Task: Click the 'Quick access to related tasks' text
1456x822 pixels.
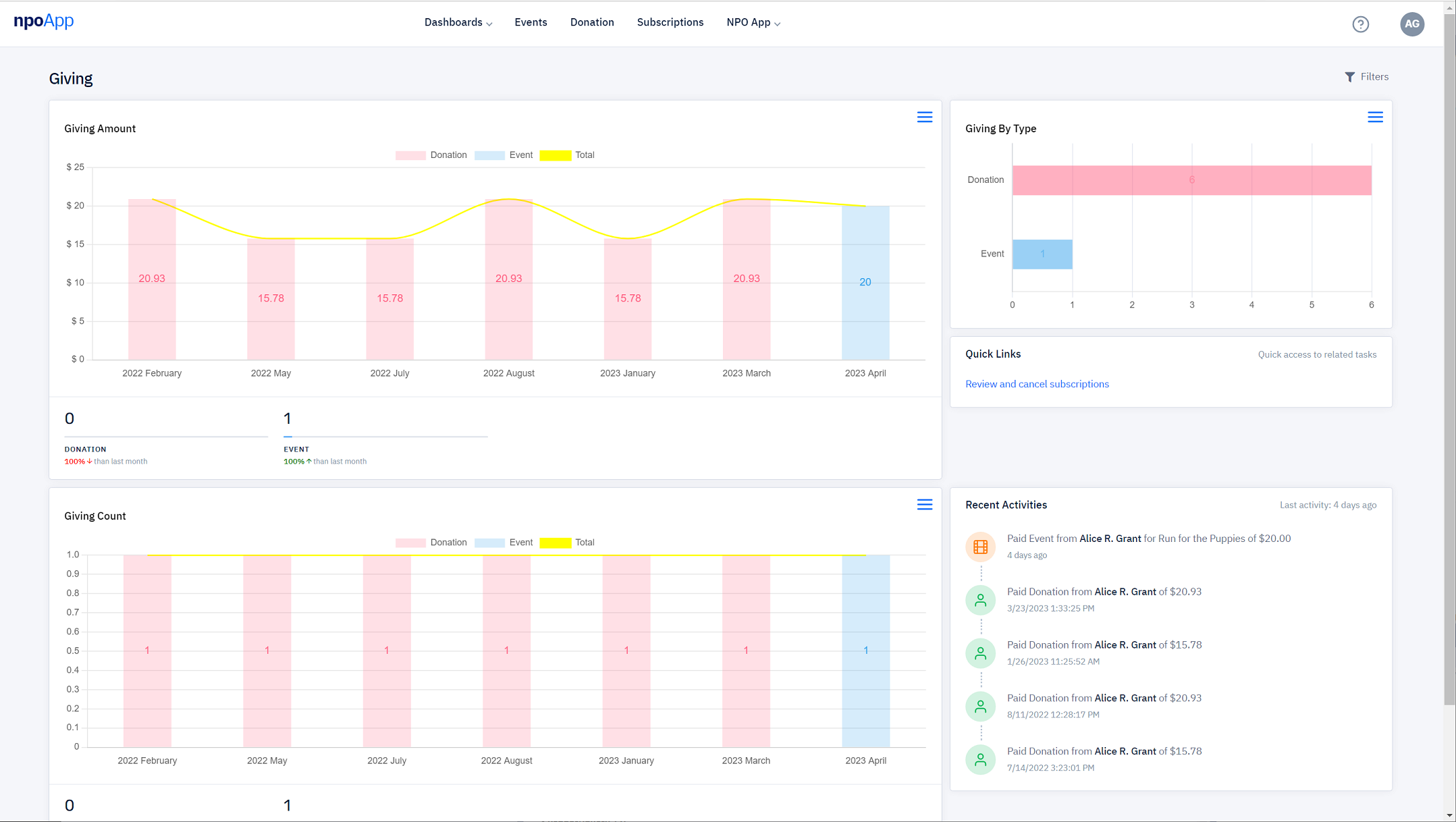Action: (1317, 355)
